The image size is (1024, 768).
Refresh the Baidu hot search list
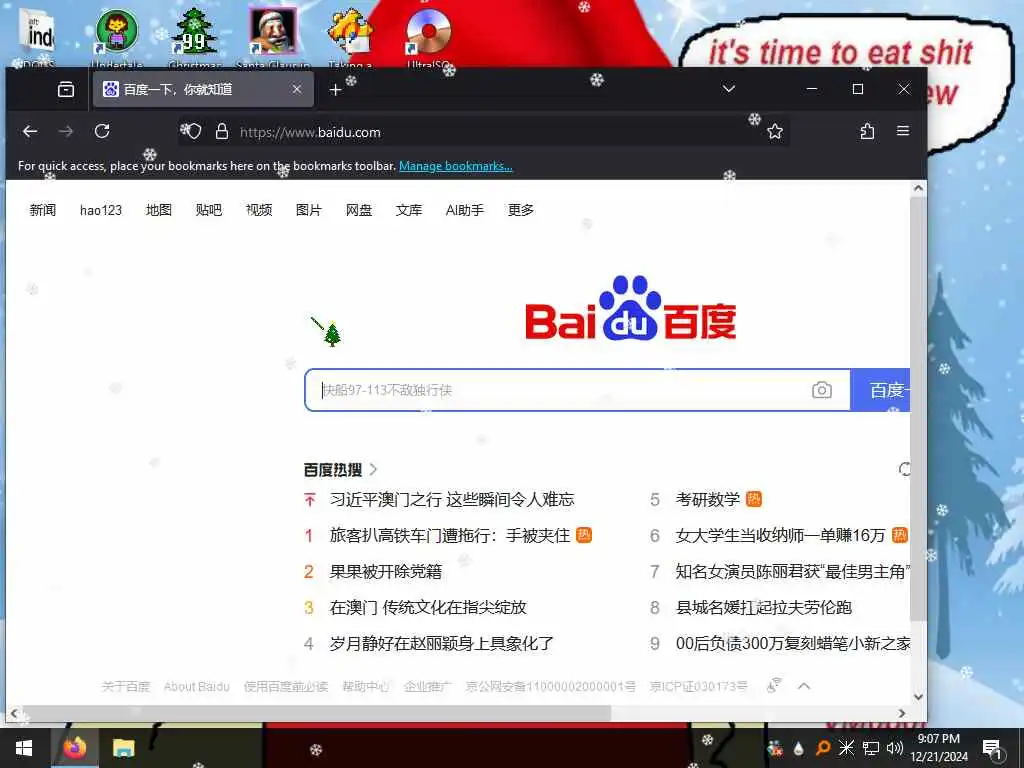point(905,469)
